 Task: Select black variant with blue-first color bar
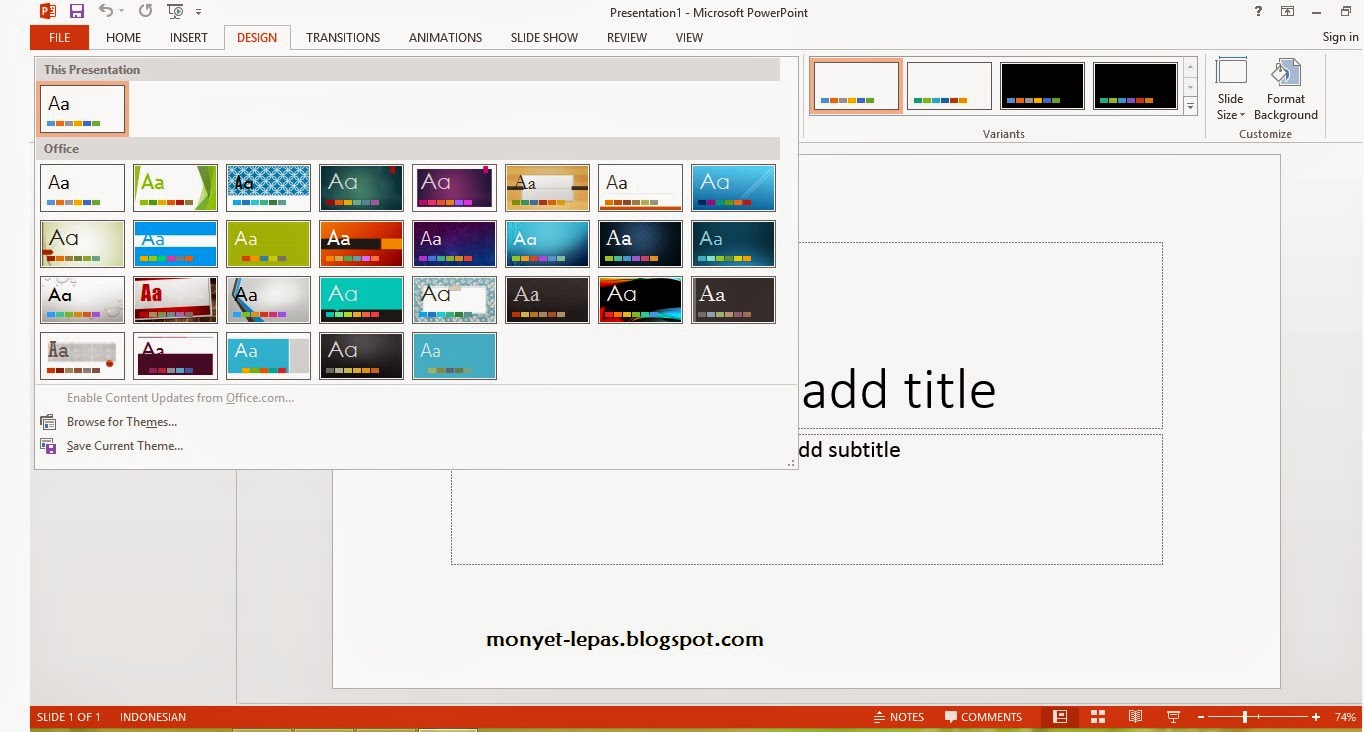coord(1042,86)
